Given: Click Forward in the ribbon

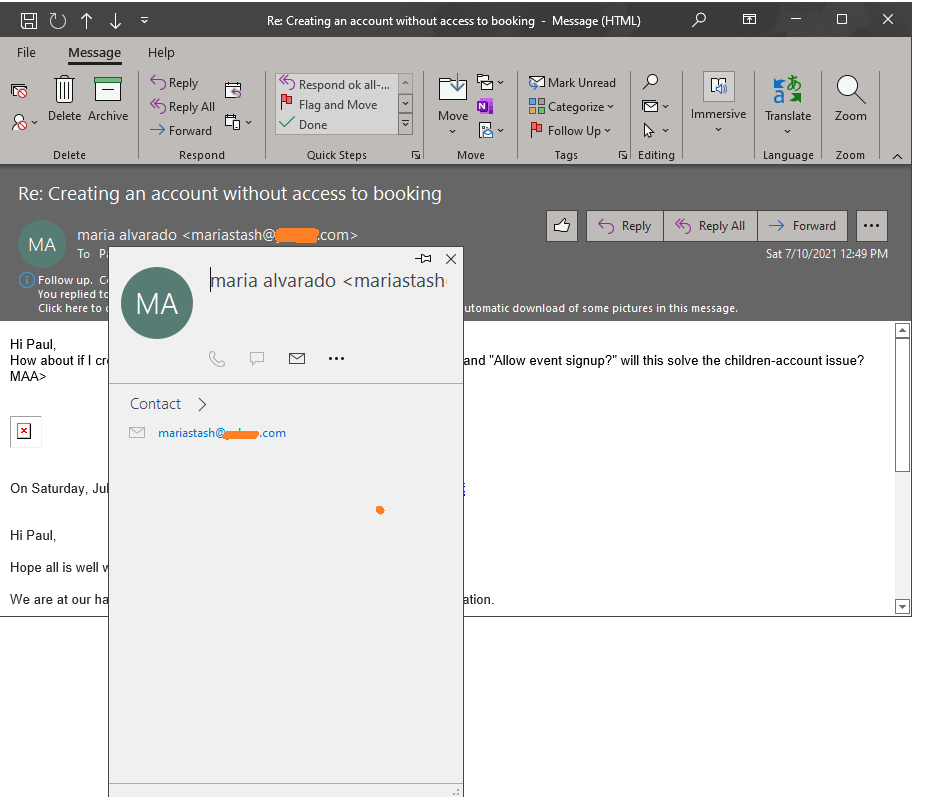Looking at the screenshot, I should (182, 131).
